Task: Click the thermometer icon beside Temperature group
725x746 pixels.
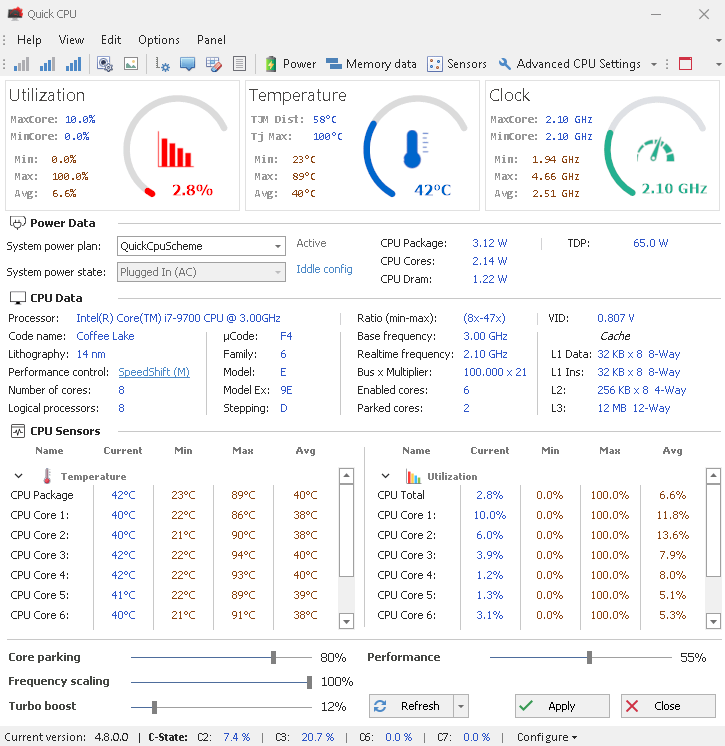Action: [x=47, y=476]
